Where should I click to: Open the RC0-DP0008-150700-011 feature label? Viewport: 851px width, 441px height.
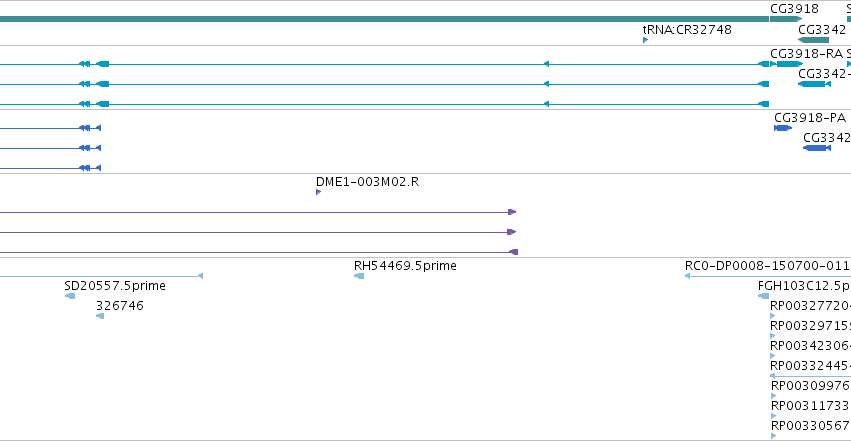(x=767, y=266)
